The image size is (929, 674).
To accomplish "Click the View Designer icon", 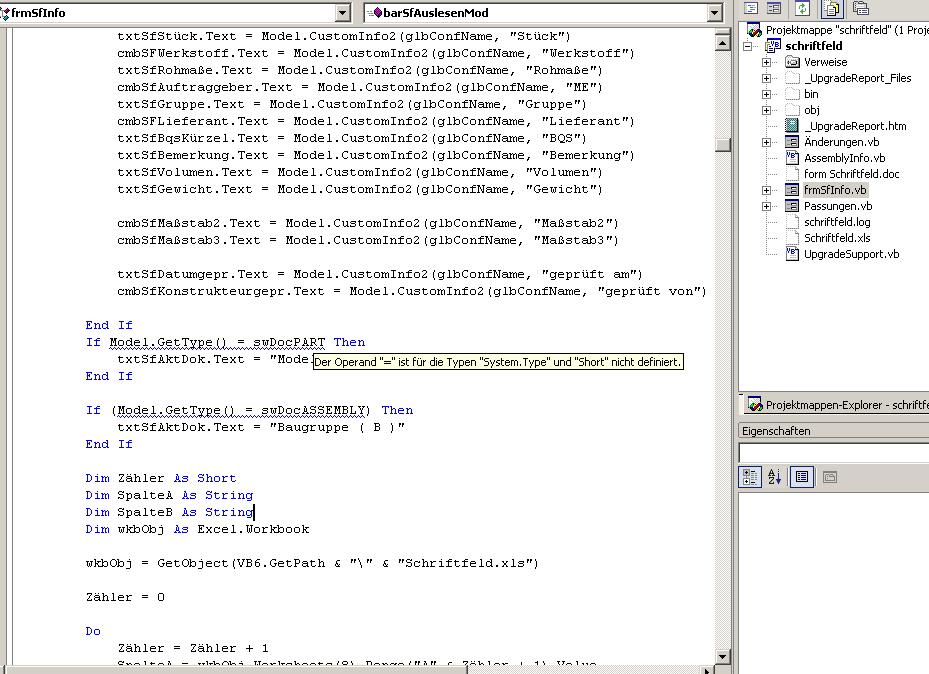I will coord(776,8).
